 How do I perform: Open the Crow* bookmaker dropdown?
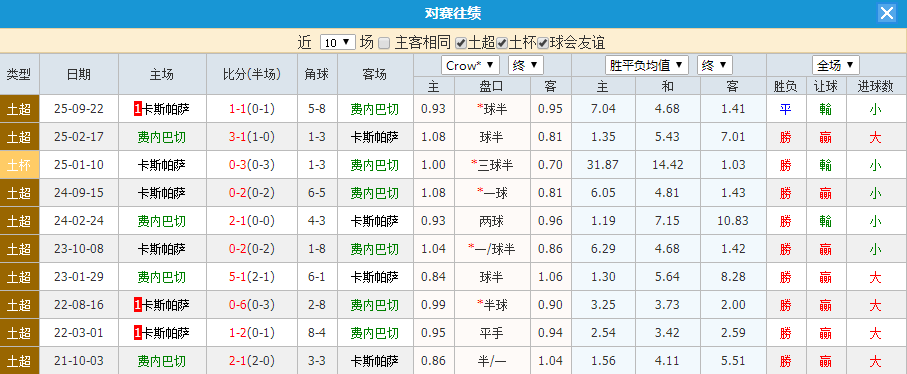(470, 65)
